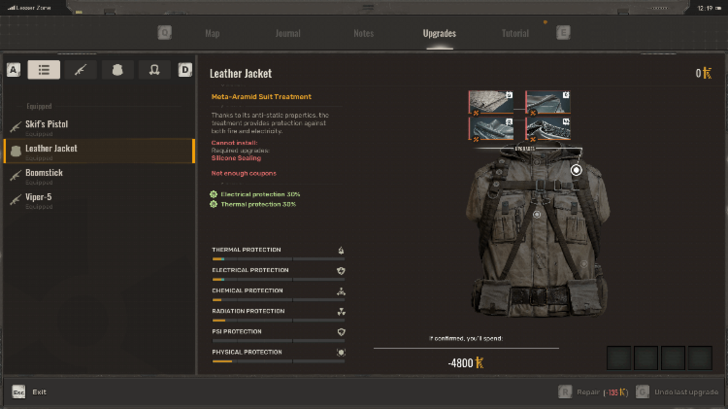Click the E next-tab key icon
Screen dimensions: 728x409
(563, 32)
